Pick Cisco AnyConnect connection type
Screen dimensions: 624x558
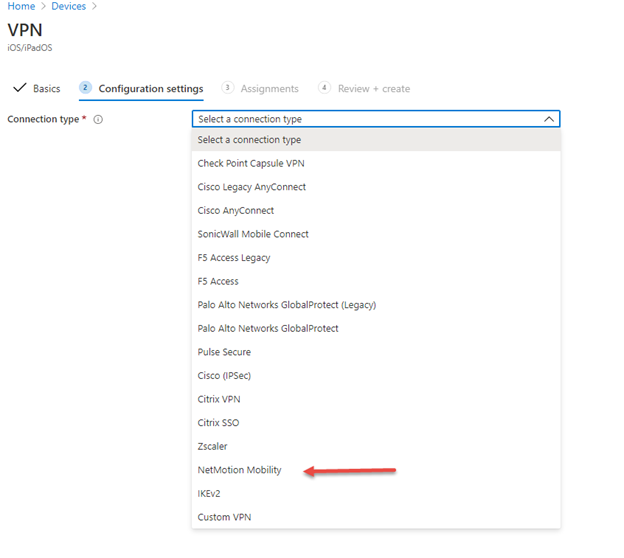coord(236,211)
